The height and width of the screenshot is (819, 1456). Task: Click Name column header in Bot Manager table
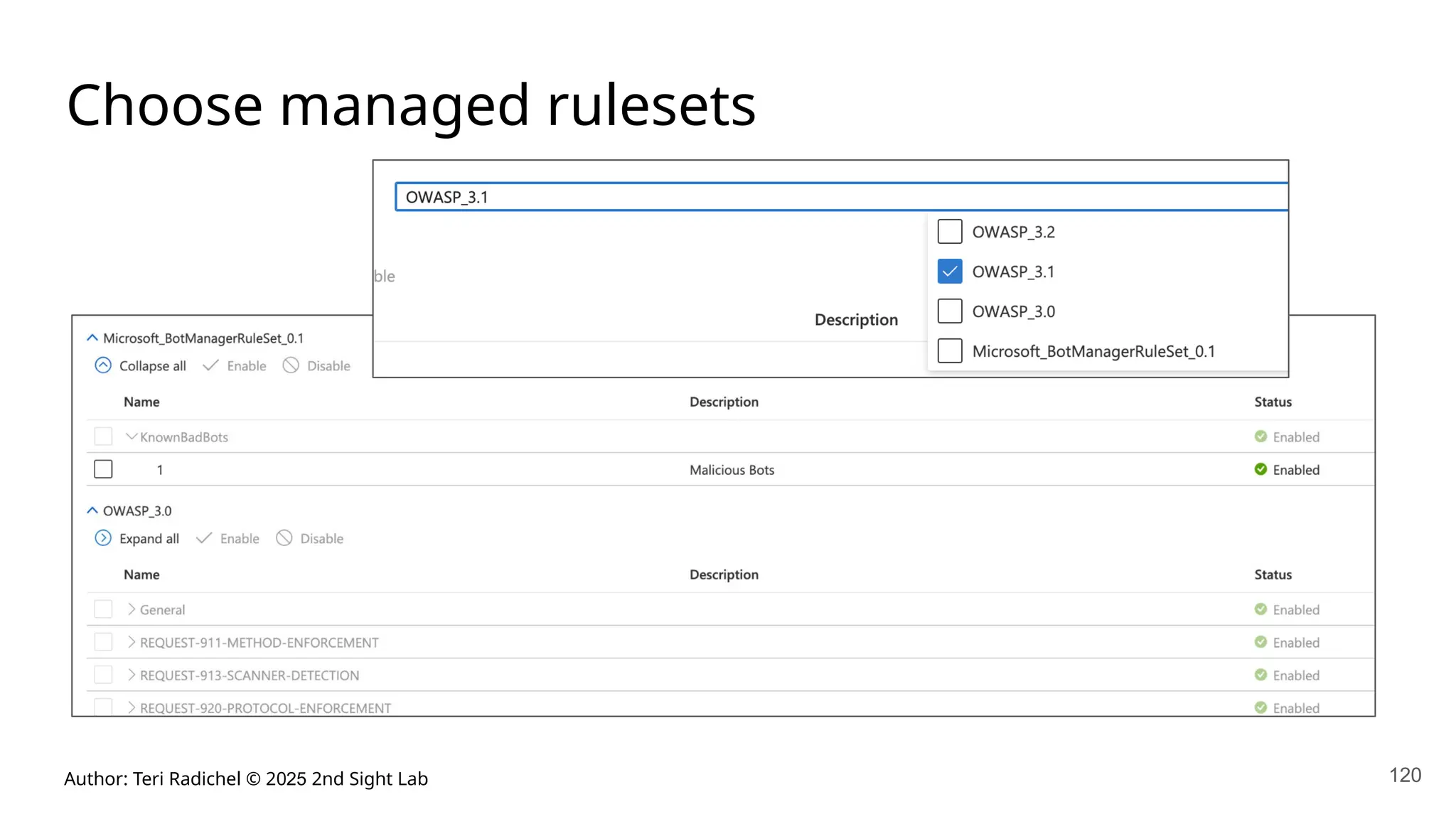tap(141, 402)
